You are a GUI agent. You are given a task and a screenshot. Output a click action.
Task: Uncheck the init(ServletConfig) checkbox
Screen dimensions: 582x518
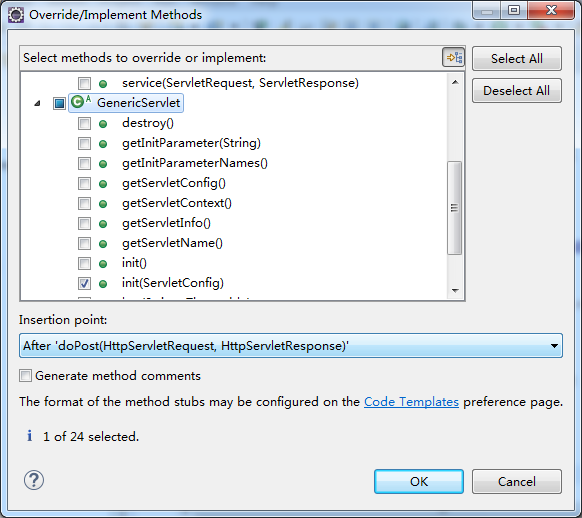pos(84,283)
